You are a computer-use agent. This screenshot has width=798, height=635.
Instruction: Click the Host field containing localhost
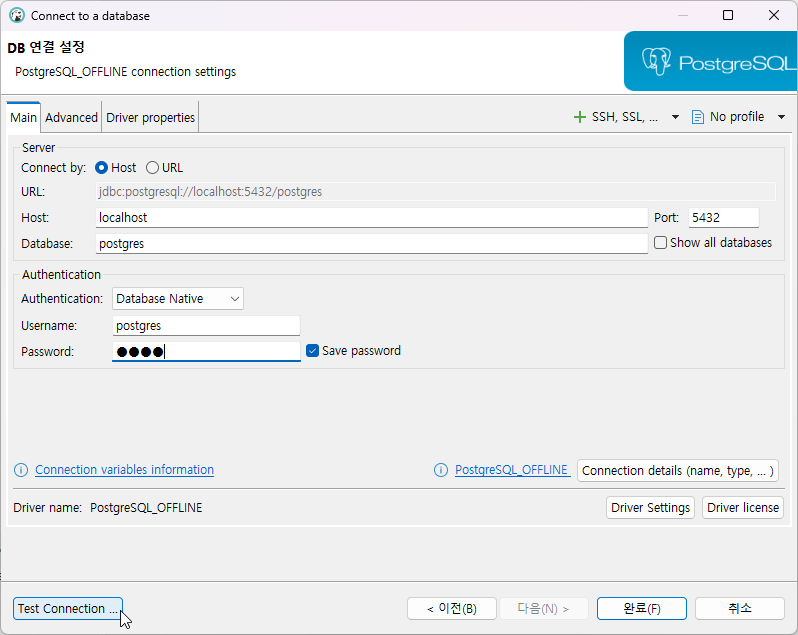(372, 218)
